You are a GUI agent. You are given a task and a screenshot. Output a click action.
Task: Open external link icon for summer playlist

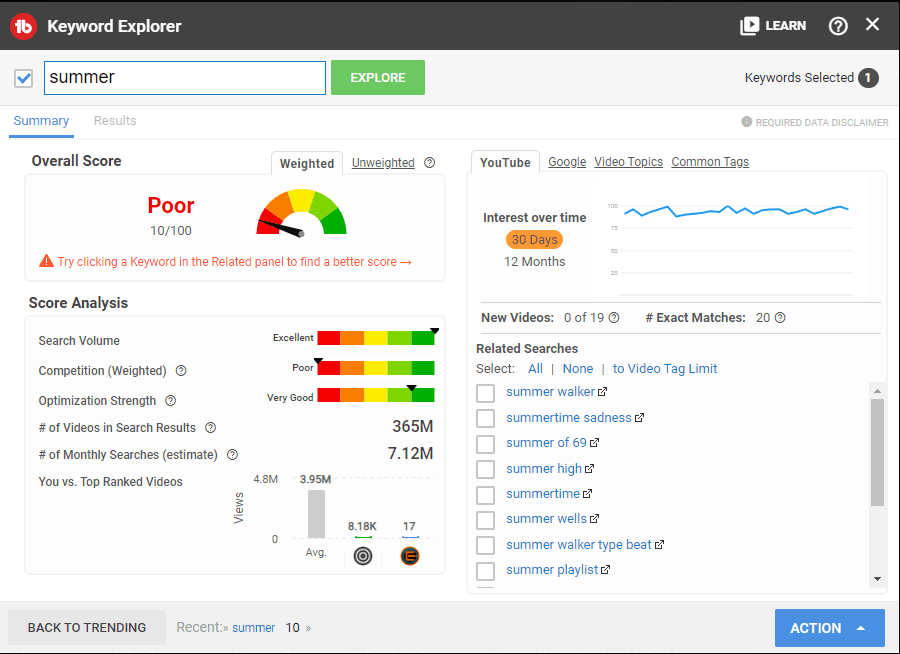tap(605, 570)
